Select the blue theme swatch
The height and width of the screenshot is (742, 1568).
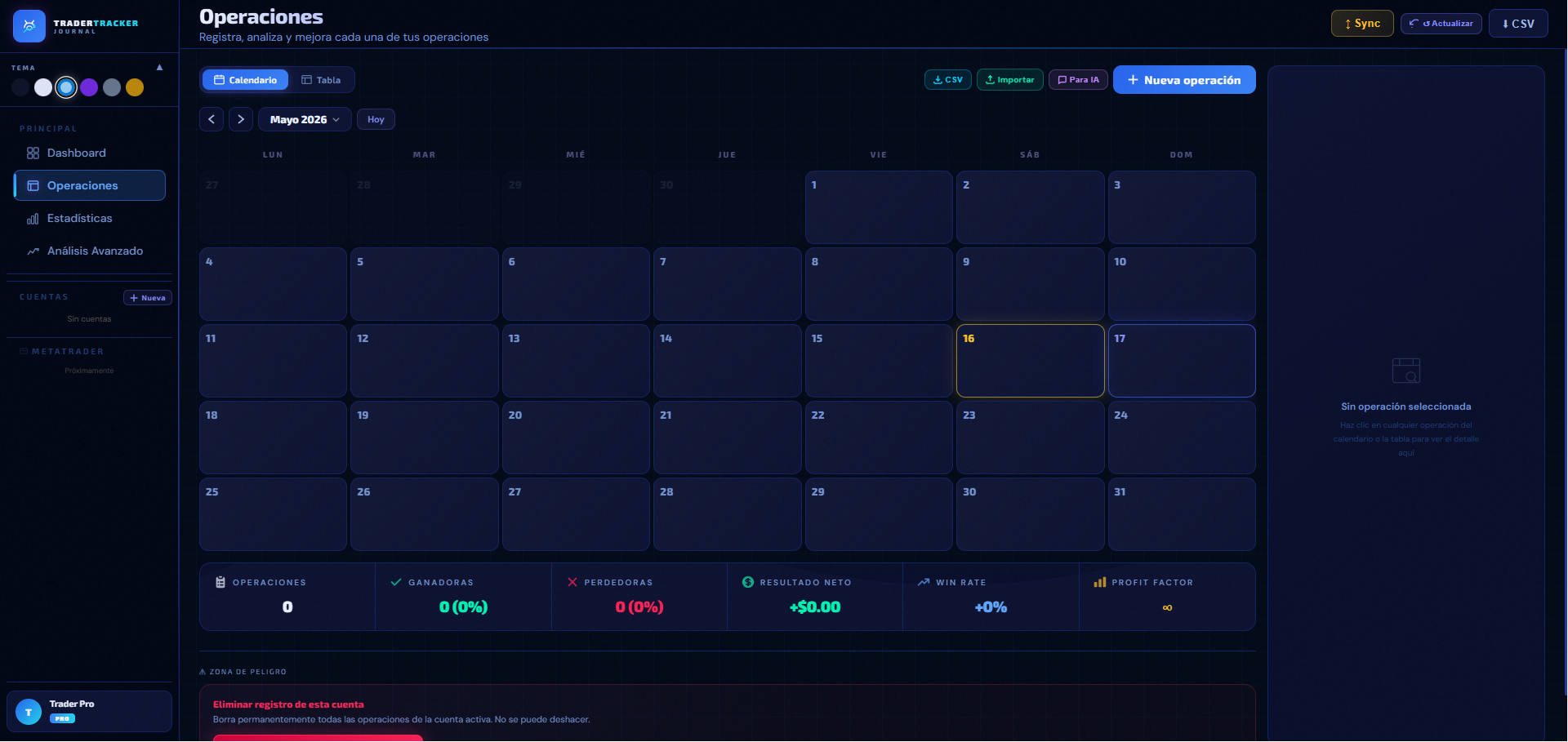[66, 87]
